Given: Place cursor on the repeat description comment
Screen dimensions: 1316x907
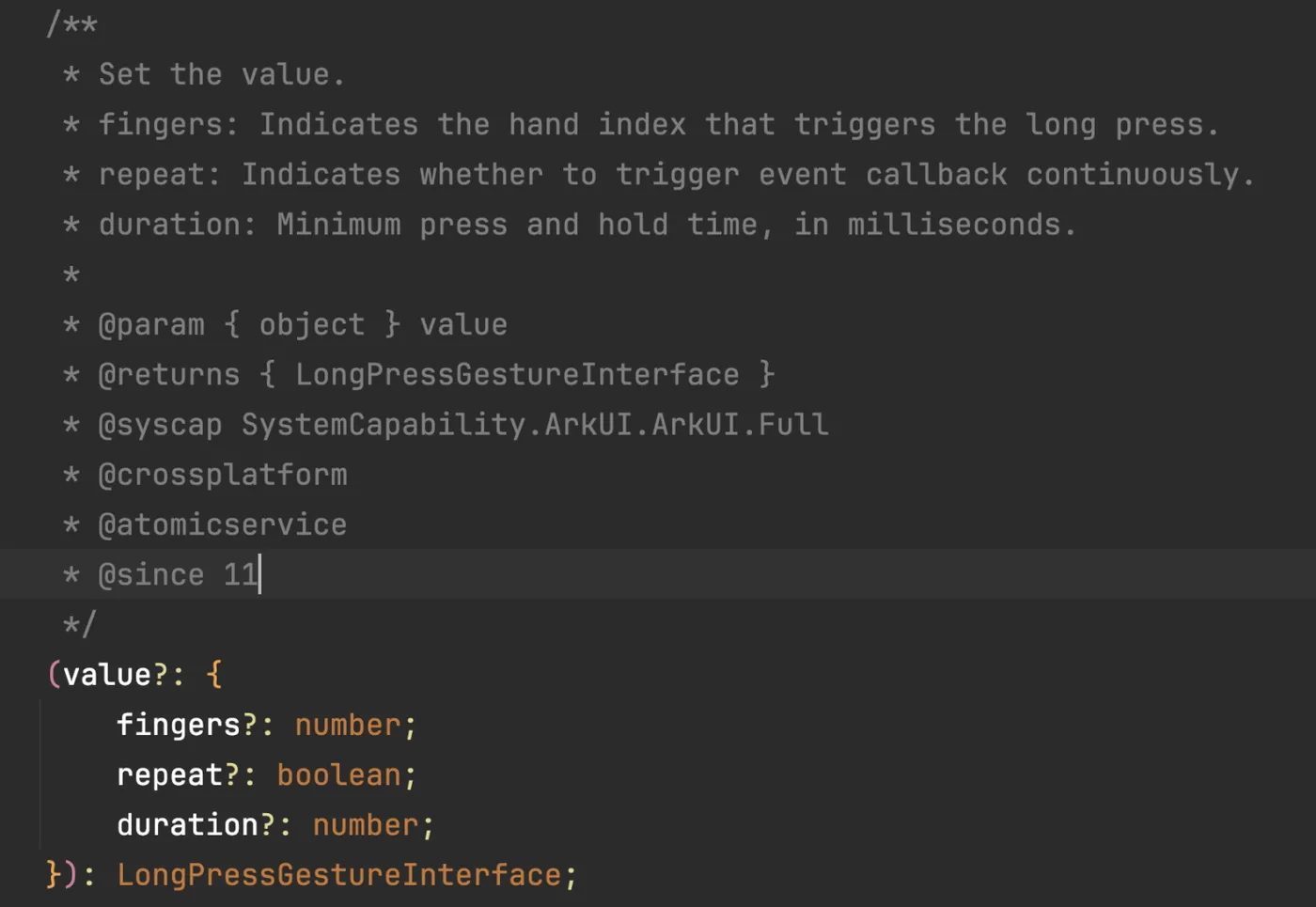Looking at the screenshot, I should click(677, 175).
